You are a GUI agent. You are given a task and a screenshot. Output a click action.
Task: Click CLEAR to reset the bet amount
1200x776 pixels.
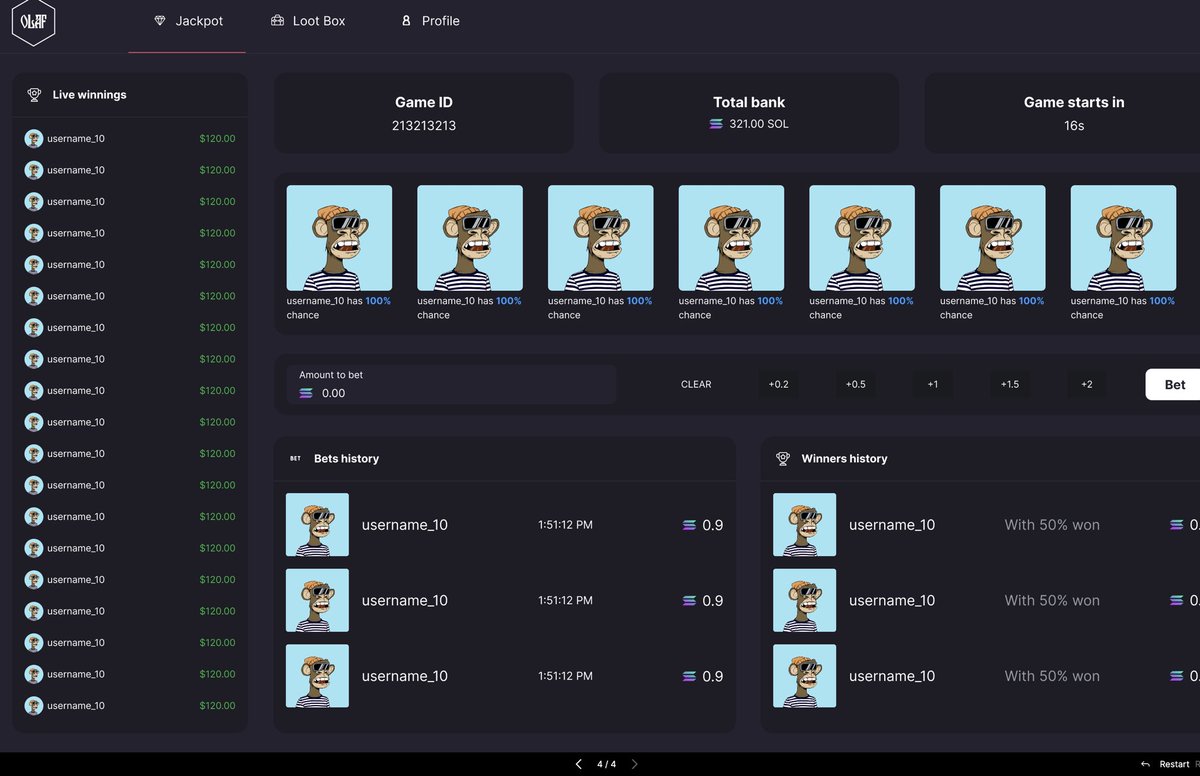[x=696, y=384]
